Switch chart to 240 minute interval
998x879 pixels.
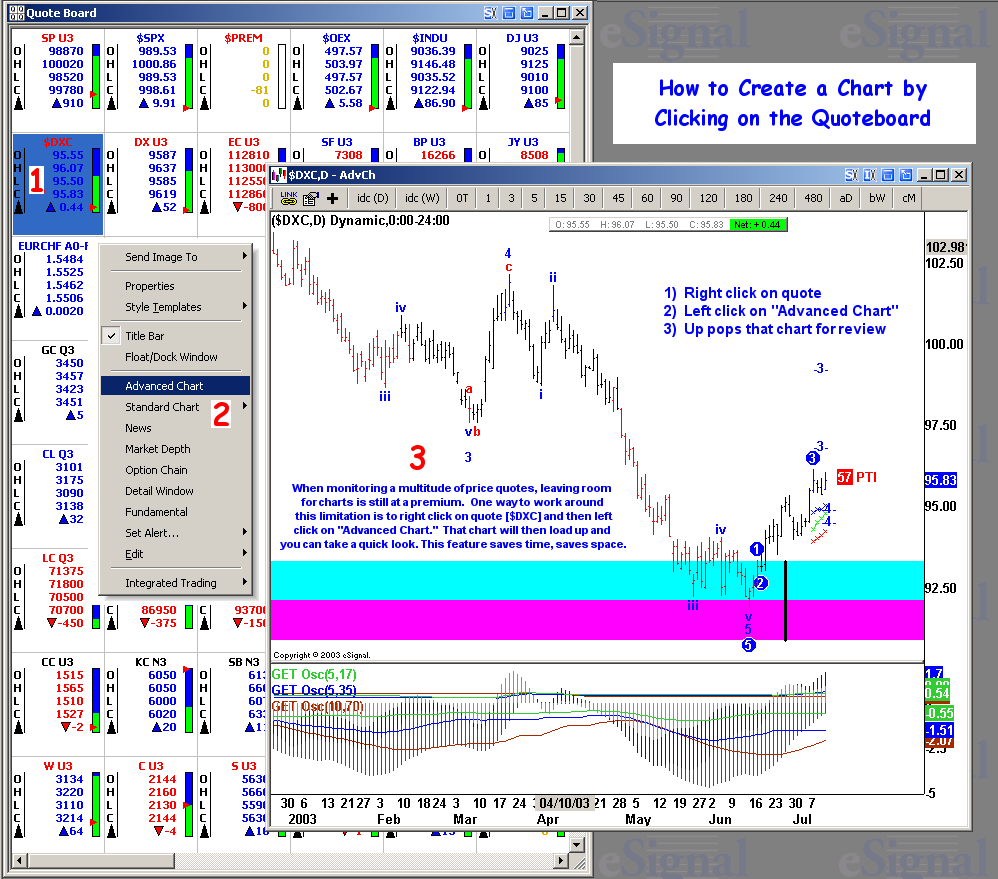pyautogui.click(x=778, y=198)
